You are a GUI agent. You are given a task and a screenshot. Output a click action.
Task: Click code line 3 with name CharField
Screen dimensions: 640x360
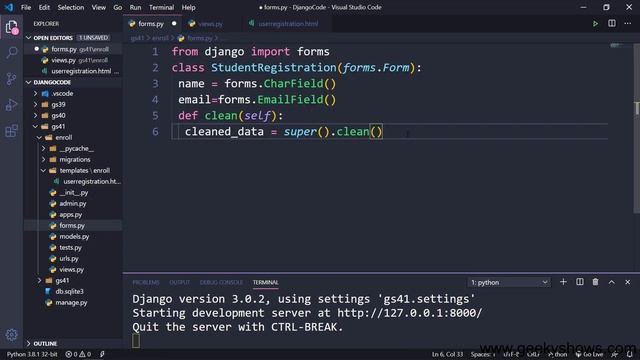coord(257,84)
